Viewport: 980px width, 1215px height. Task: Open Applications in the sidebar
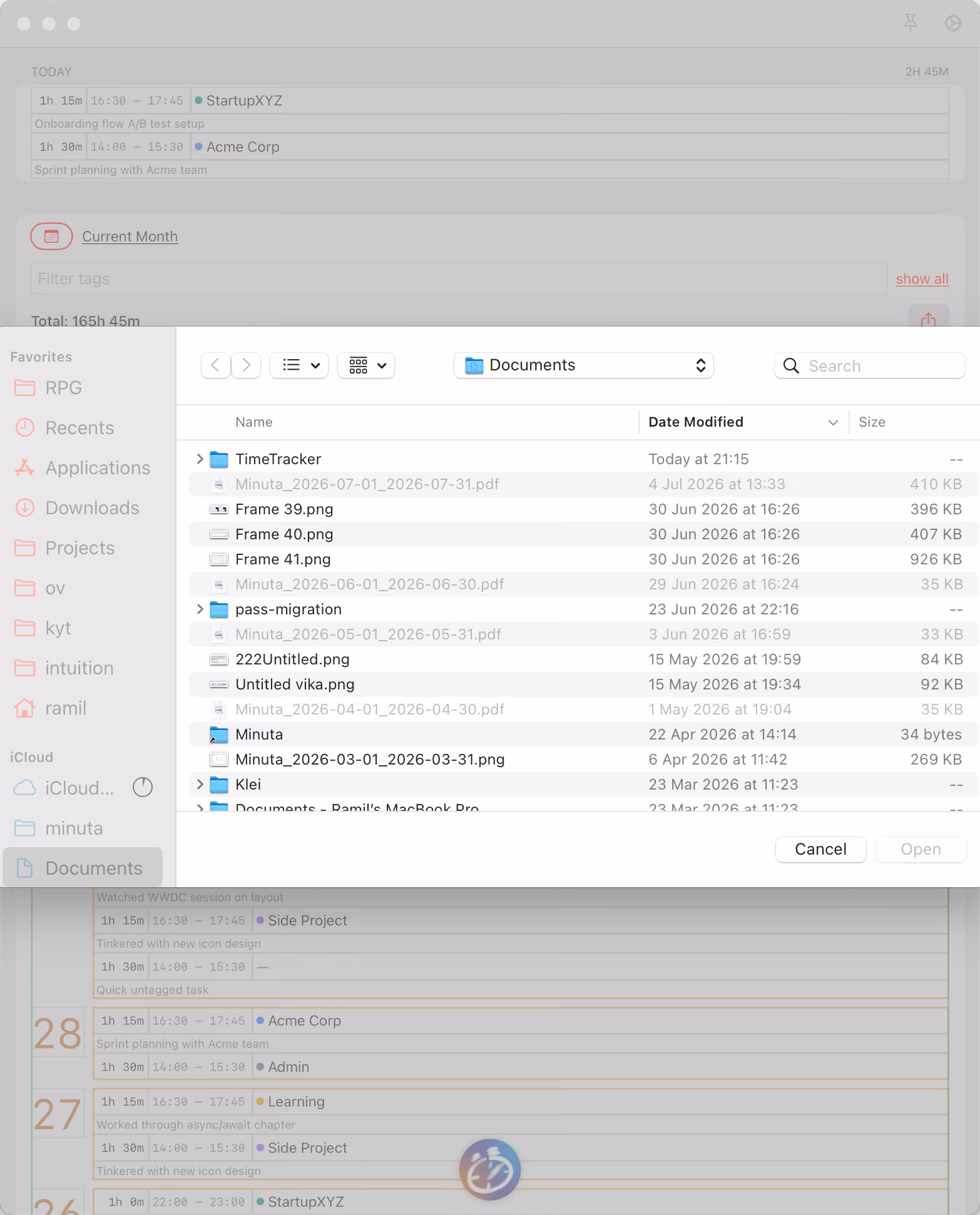83,468
